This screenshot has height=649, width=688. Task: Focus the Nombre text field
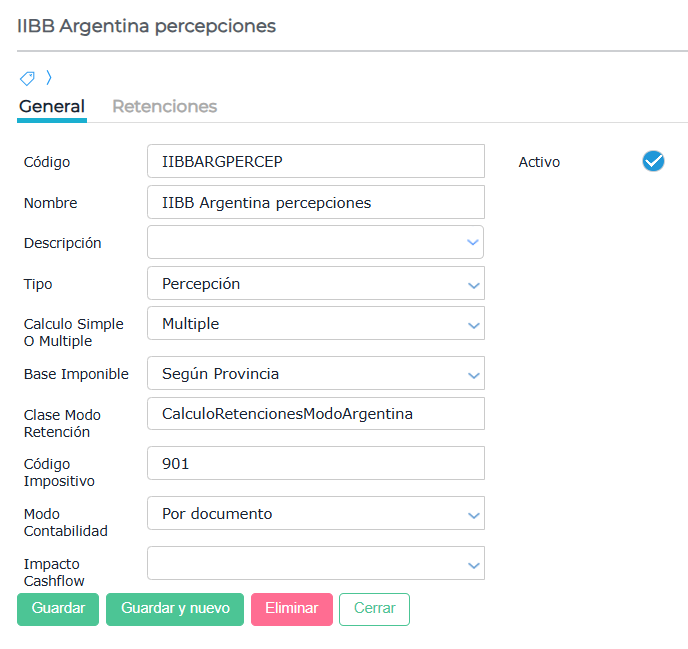coord(315,202)
